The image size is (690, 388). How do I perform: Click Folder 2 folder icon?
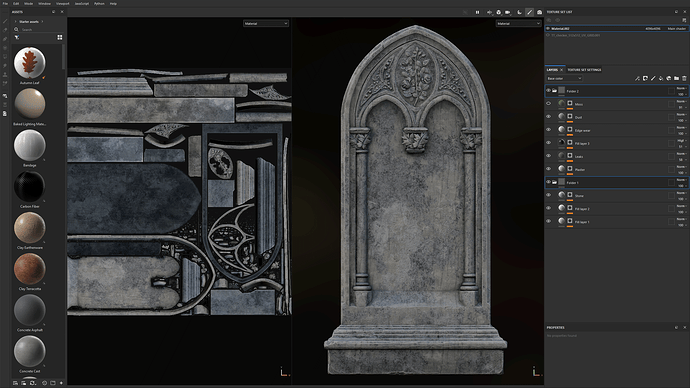[555, 91]
